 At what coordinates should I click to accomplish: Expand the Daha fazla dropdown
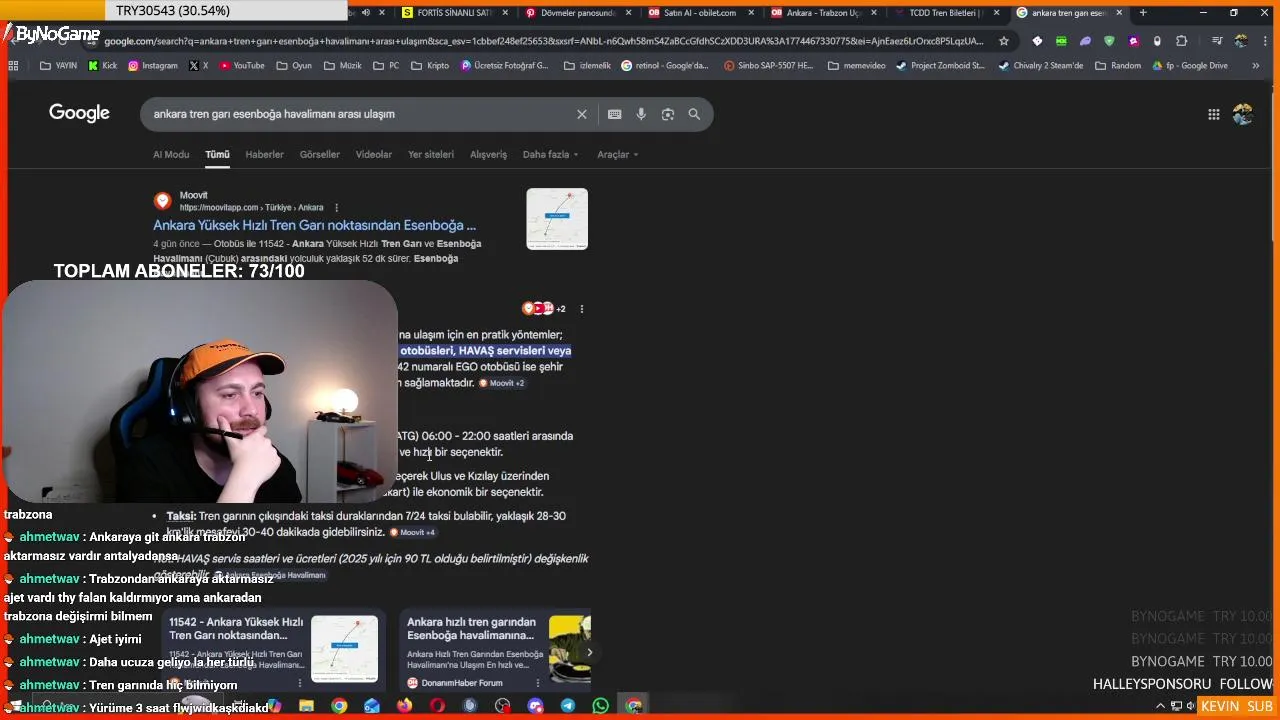click(x=550, y=155)
